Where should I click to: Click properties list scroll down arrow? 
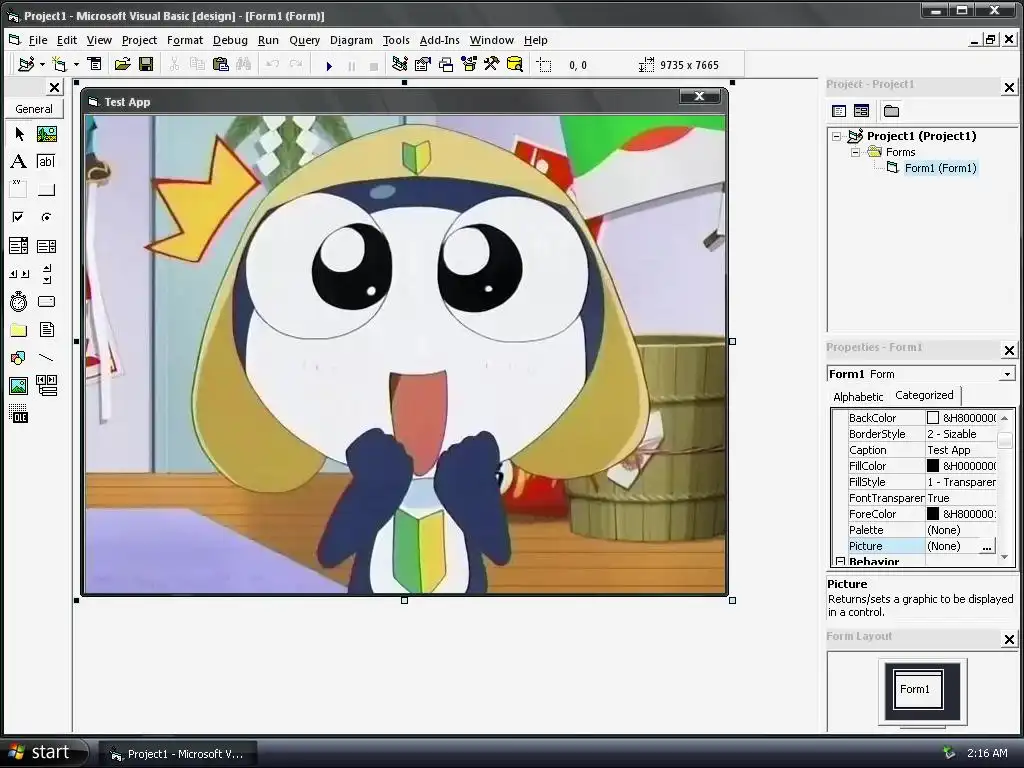1004,557
